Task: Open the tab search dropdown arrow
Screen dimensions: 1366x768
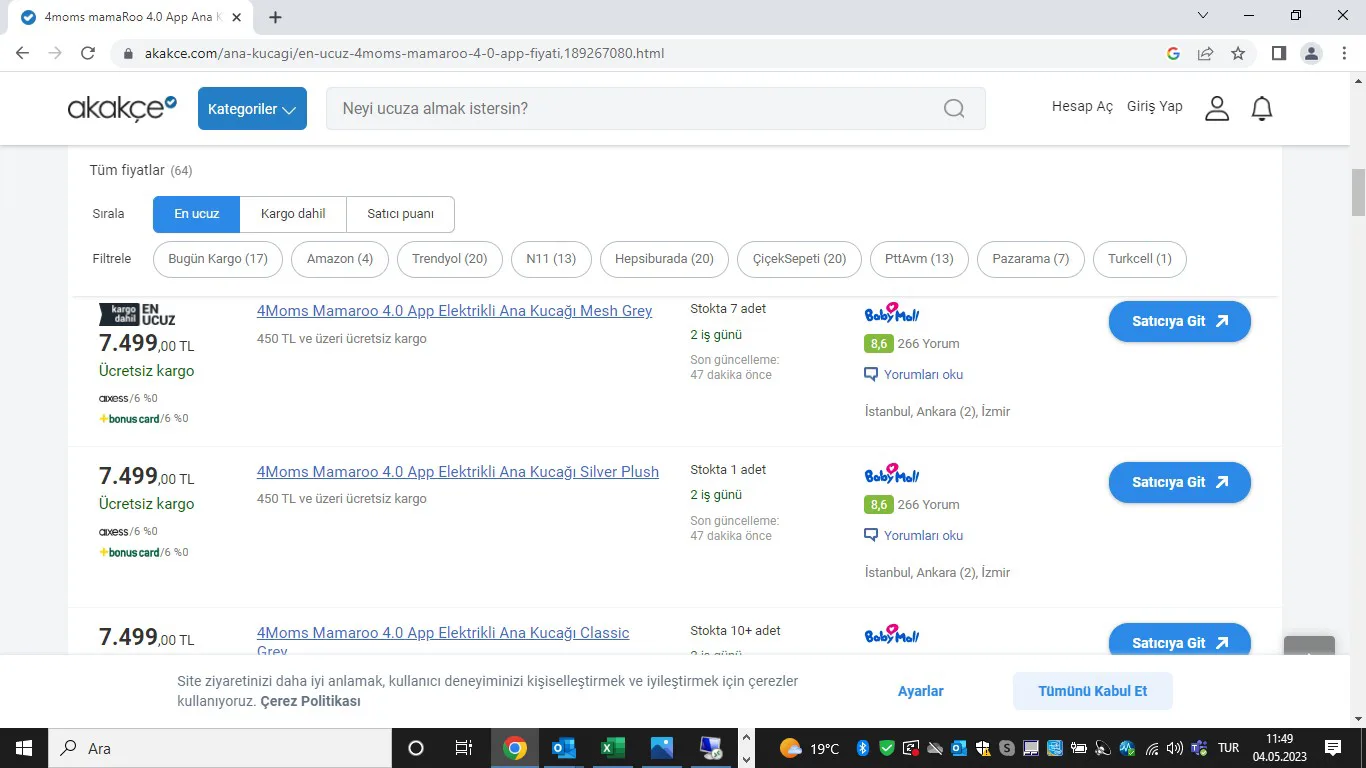Action: (1203, 16)
